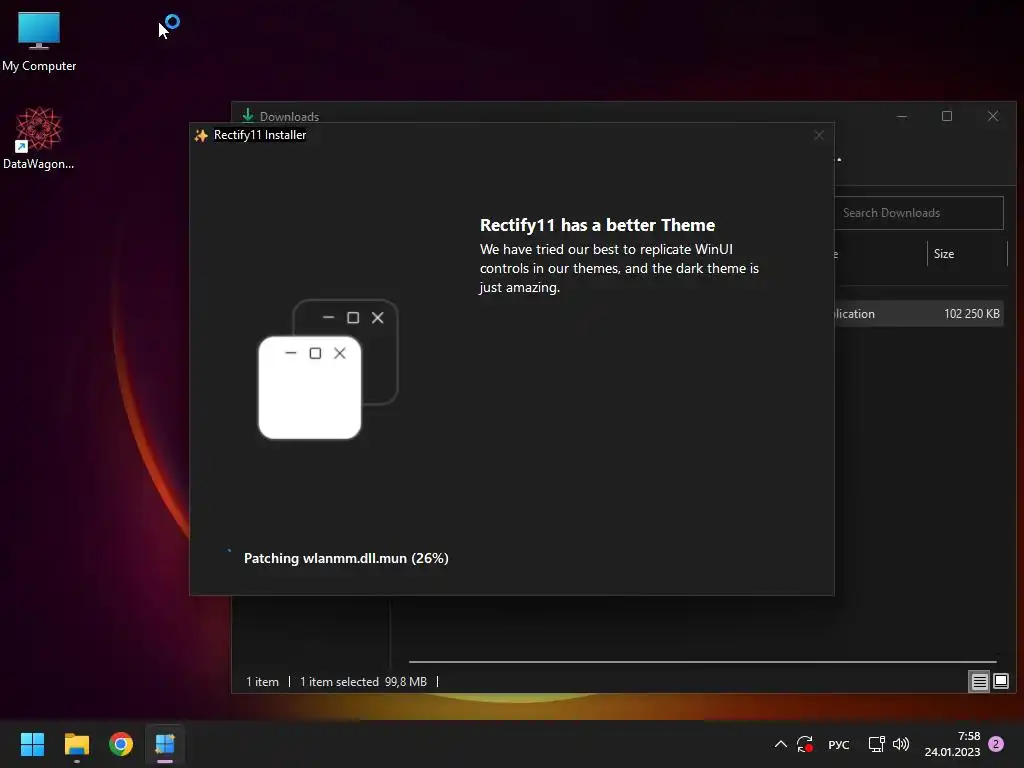Open notification center badge showing 2
This screenshot has width=1024, height=768.
996,744
